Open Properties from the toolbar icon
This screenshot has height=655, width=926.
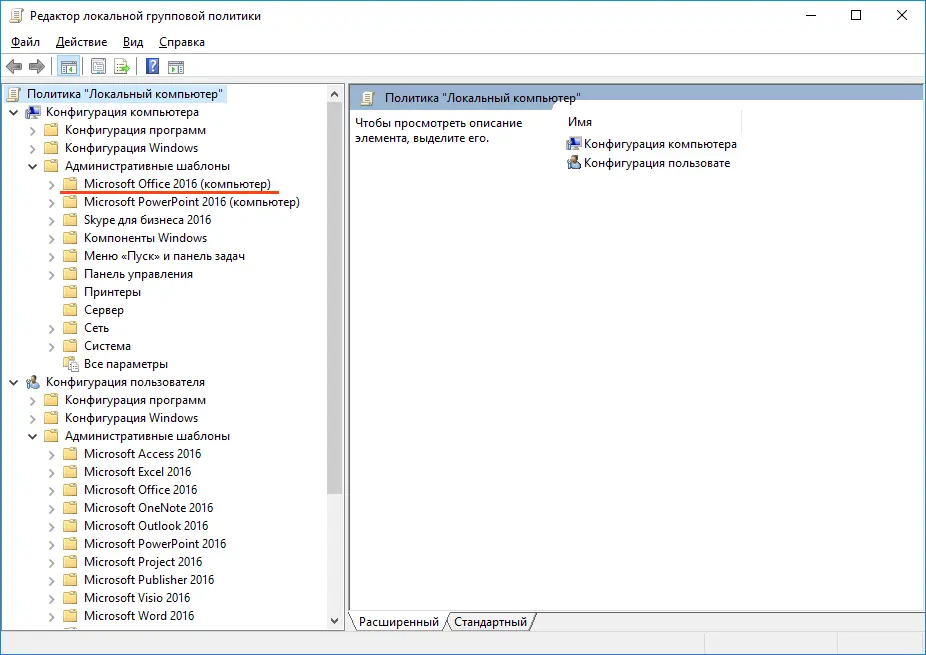99,67
